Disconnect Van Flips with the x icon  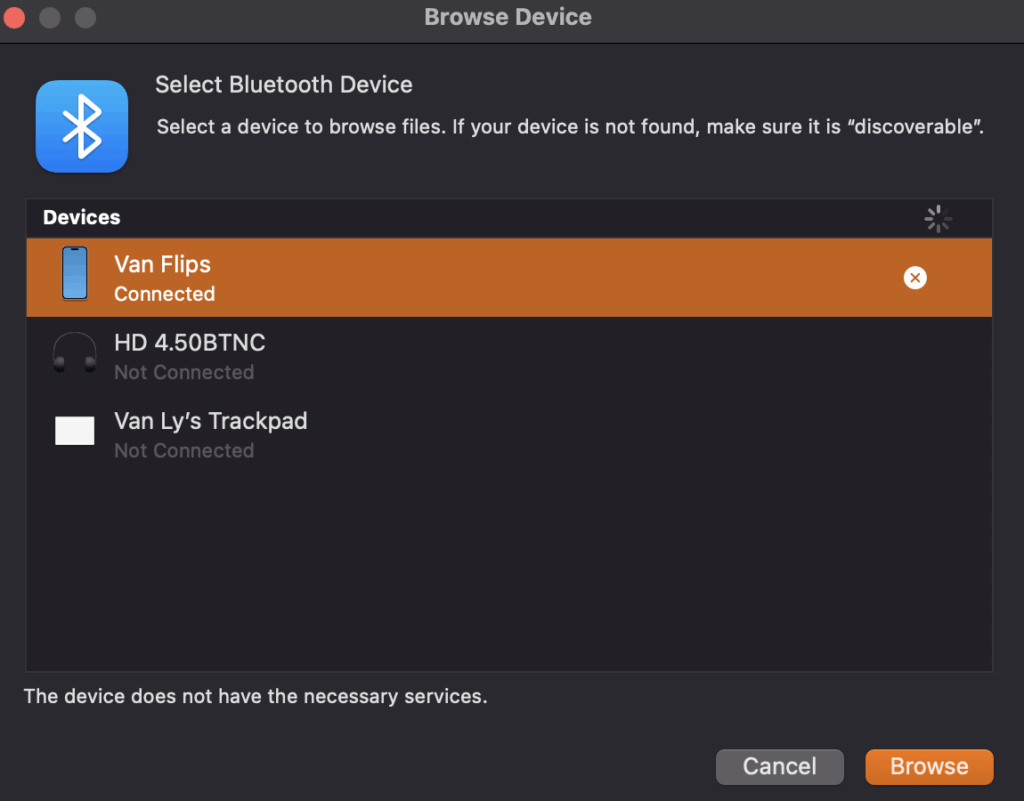[x=915, y=277]
